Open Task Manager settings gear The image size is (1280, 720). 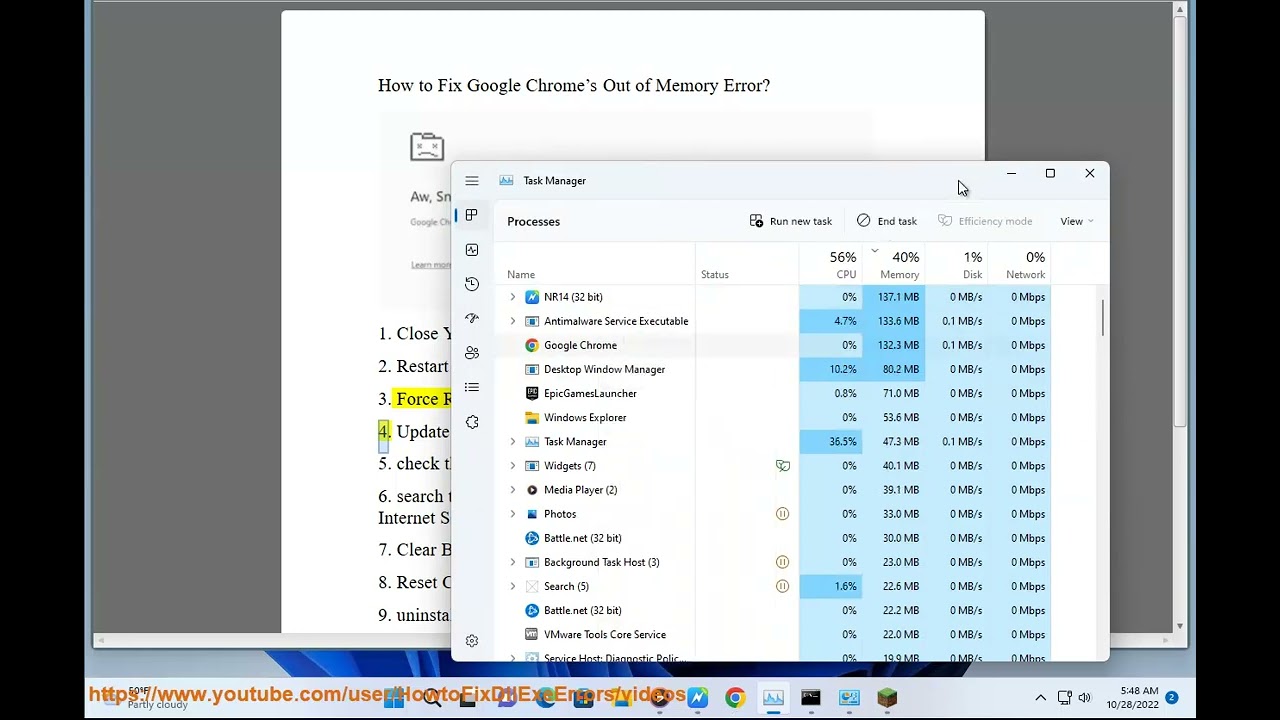tap(472, 641)
